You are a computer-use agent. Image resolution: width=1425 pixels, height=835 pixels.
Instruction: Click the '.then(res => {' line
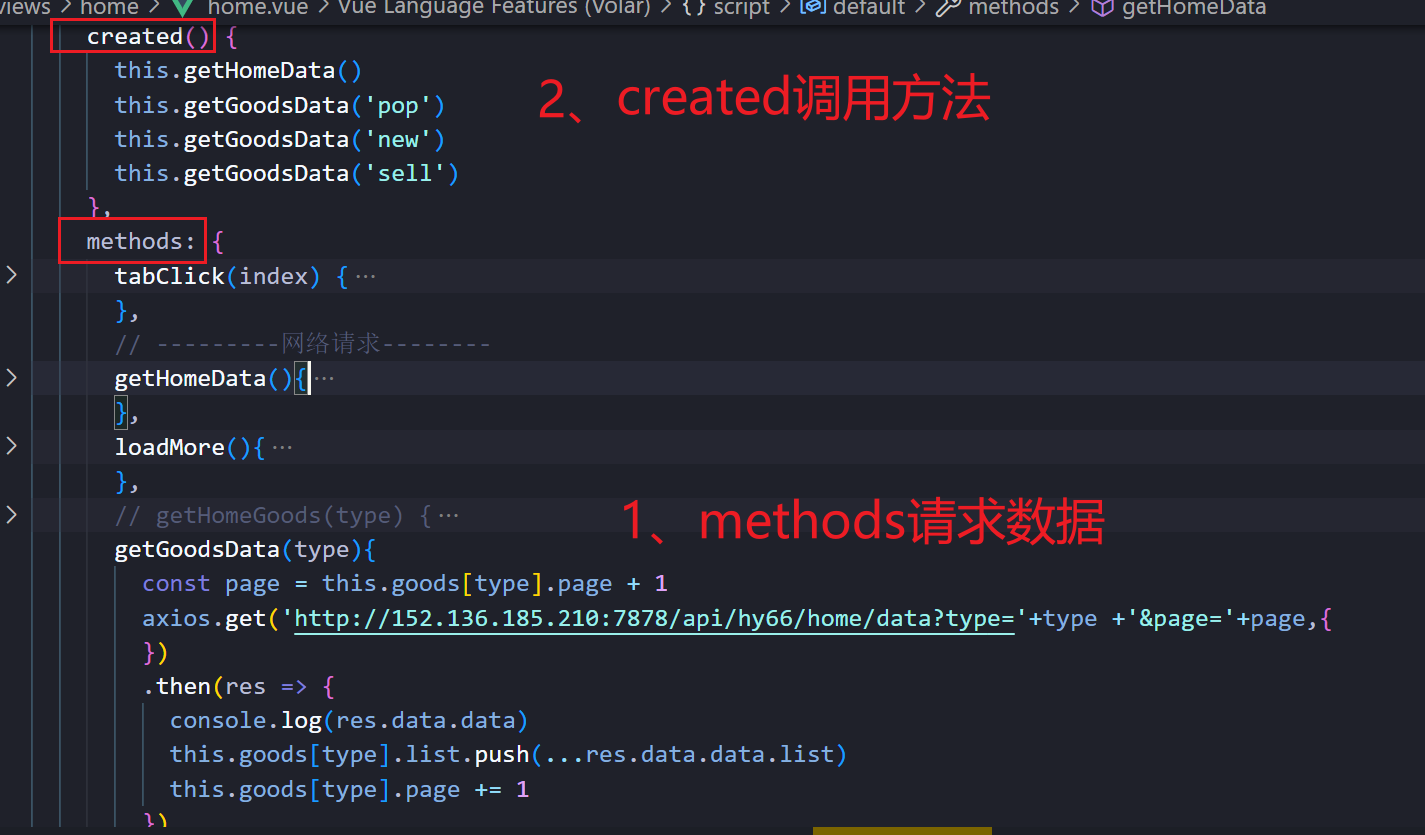239,687
